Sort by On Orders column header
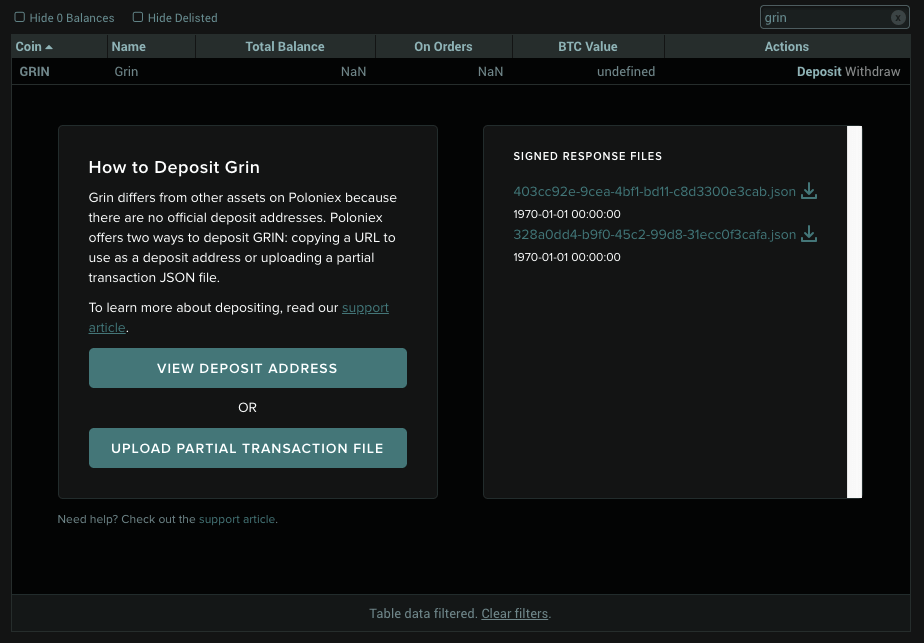The height and width of the screenshot is (643, 924). click(443, 46)
